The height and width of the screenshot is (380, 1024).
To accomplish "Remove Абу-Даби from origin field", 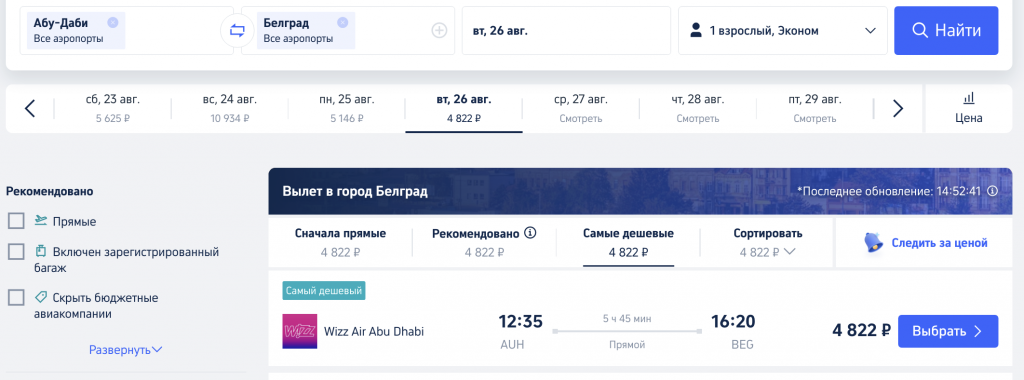I will [x=112, y=22].
